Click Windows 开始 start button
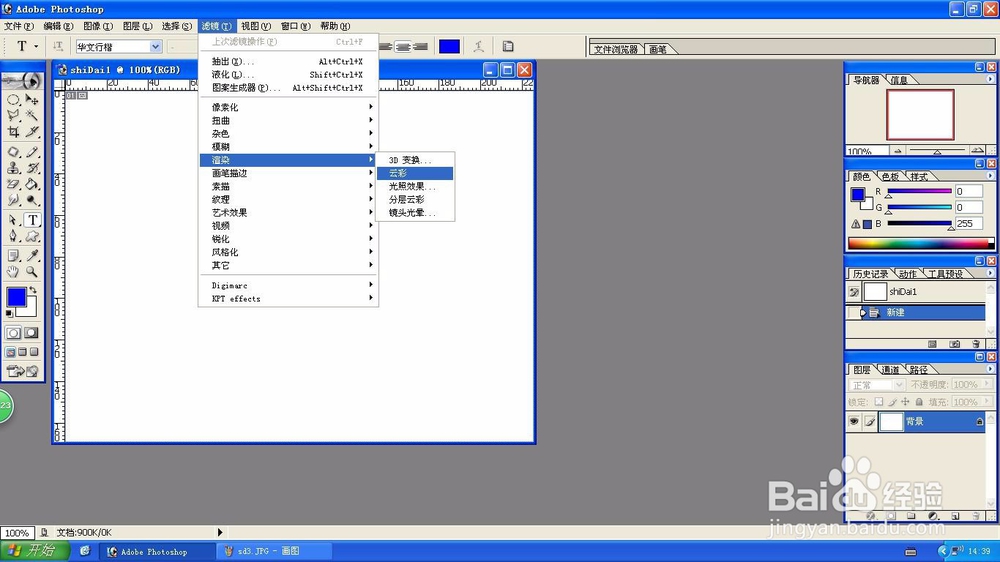The image size is (1000, 562). (33, 551)
